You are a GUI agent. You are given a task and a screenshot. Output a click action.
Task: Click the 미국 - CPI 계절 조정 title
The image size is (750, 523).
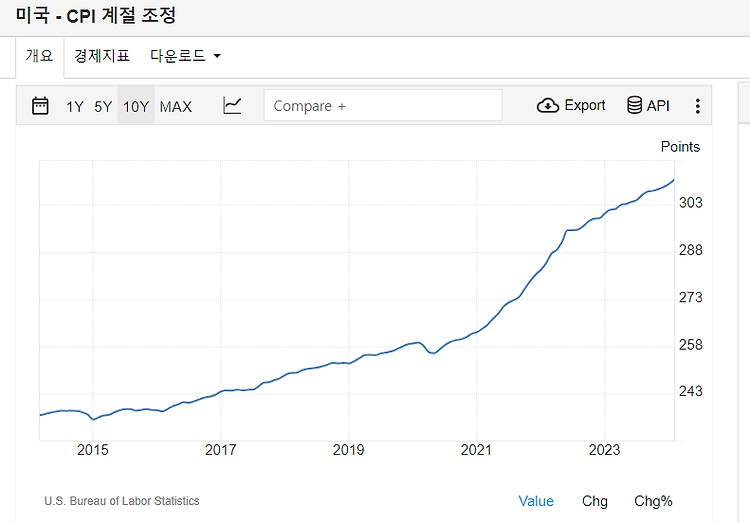coord(96,16)
